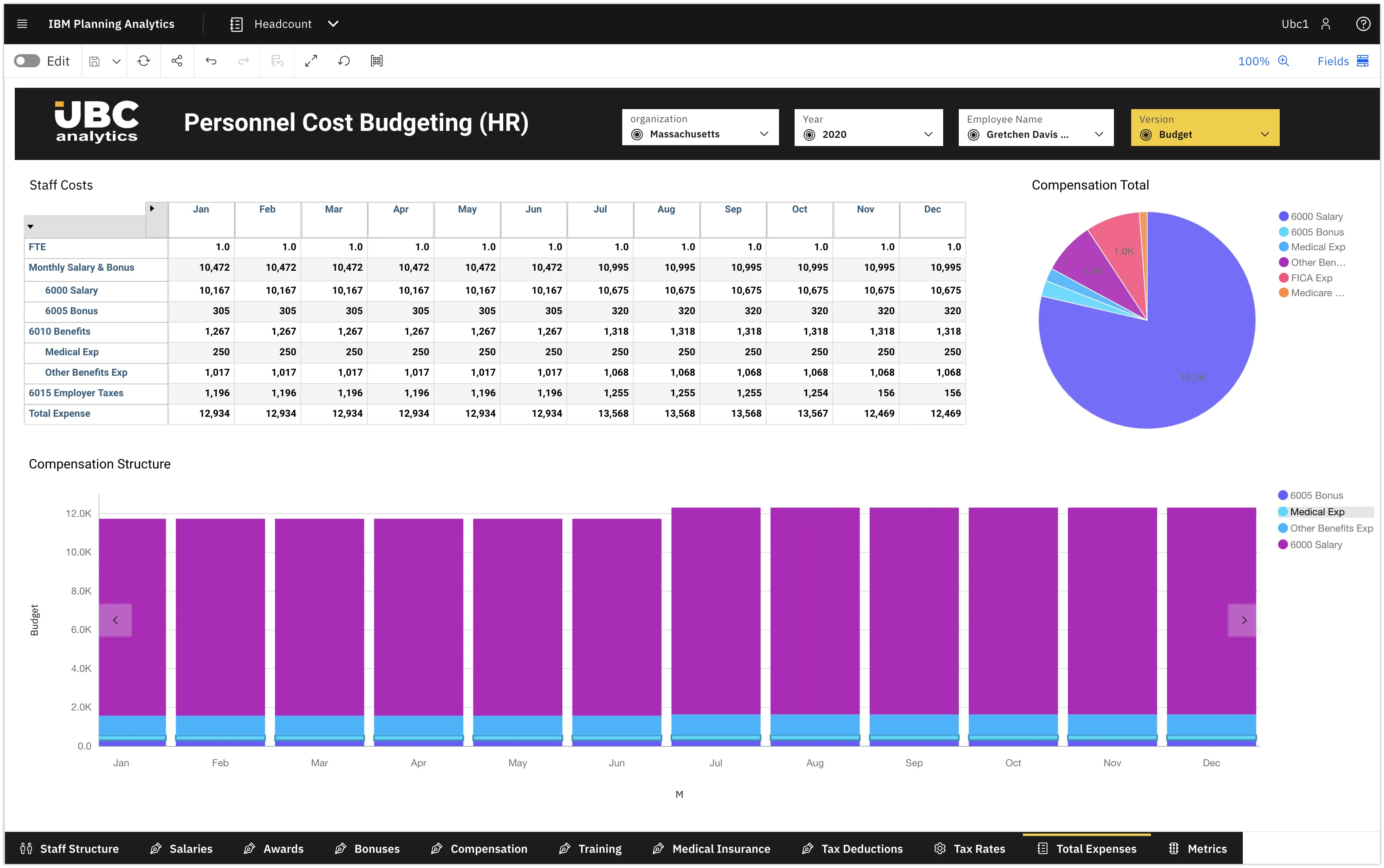Click the save icon in toolbar
The width and height of the screenshot is (1384, 868).
click(95, 61)
